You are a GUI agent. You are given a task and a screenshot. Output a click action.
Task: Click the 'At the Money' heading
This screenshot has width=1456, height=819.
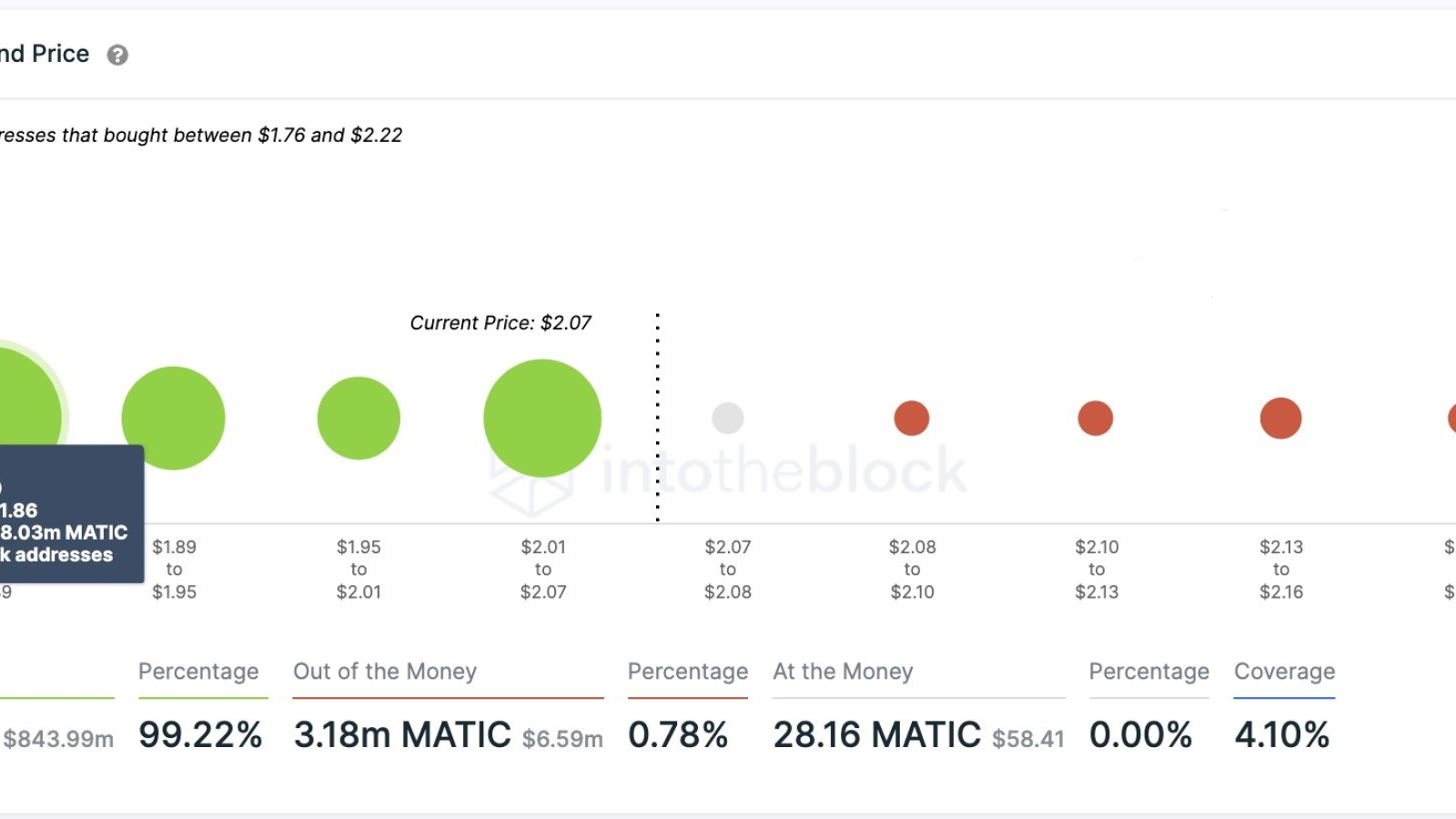(843, 672)
